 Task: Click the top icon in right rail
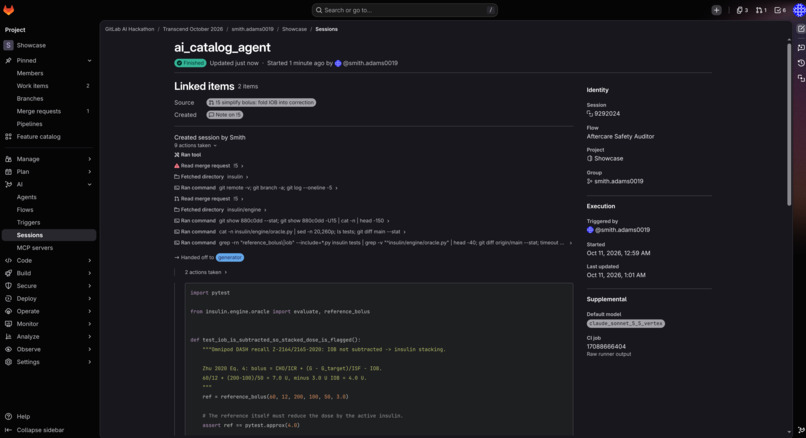(800, 29)
